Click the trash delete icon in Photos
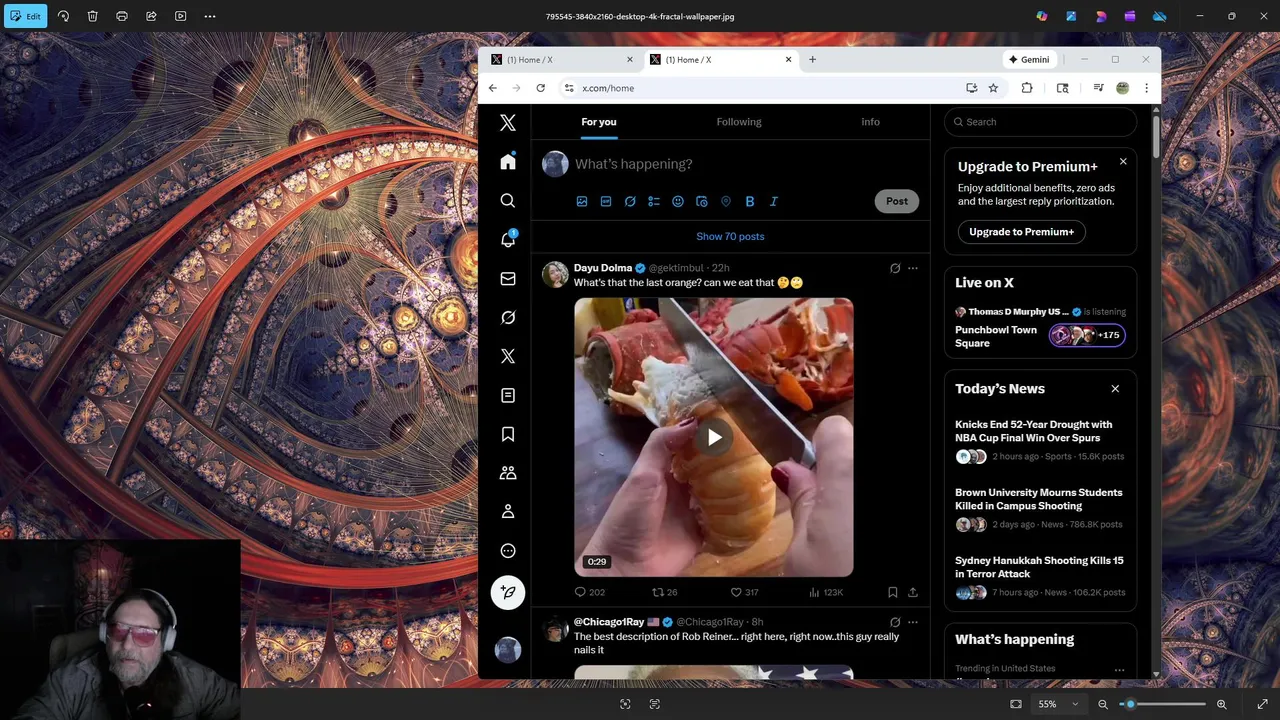This screenshot has width=1280, height=720. click(x=92, y=16)
